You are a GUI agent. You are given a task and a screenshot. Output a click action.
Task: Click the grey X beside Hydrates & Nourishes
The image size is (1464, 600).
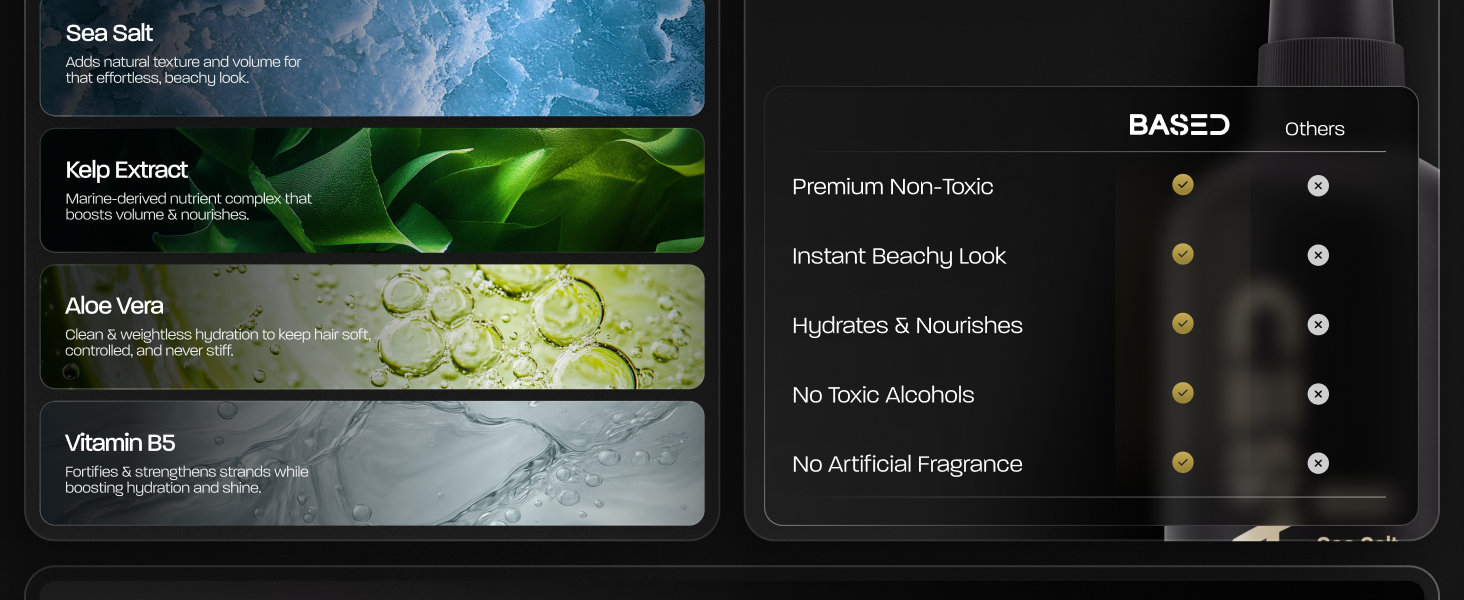tap(1318, 325)
